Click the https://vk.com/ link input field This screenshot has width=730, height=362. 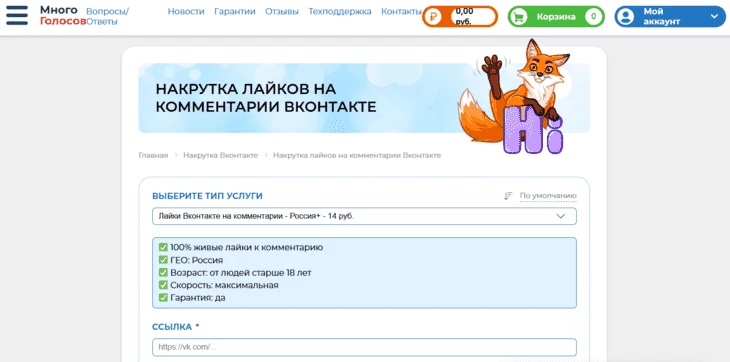tap(364, 347)
